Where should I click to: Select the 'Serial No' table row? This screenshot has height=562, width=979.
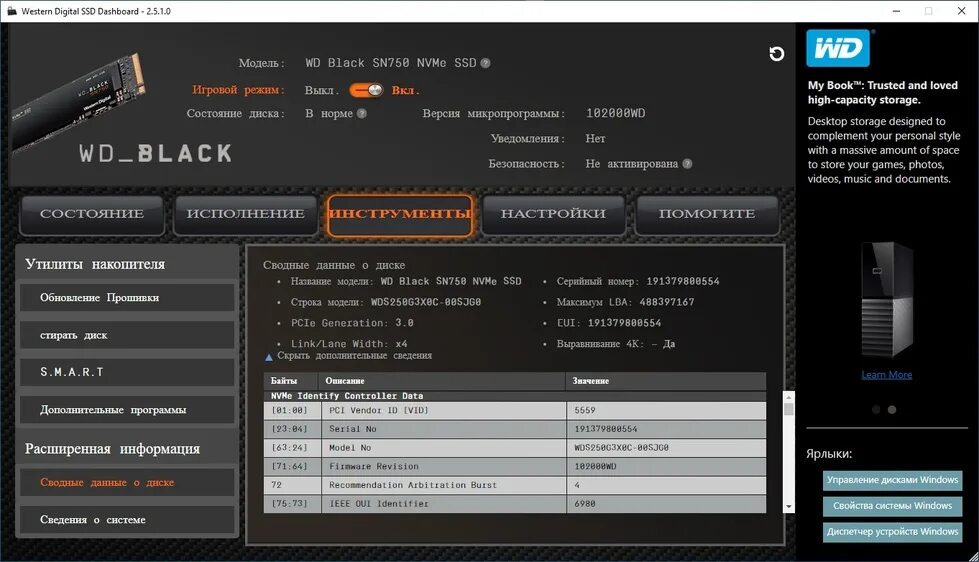[x=514, y=429]
